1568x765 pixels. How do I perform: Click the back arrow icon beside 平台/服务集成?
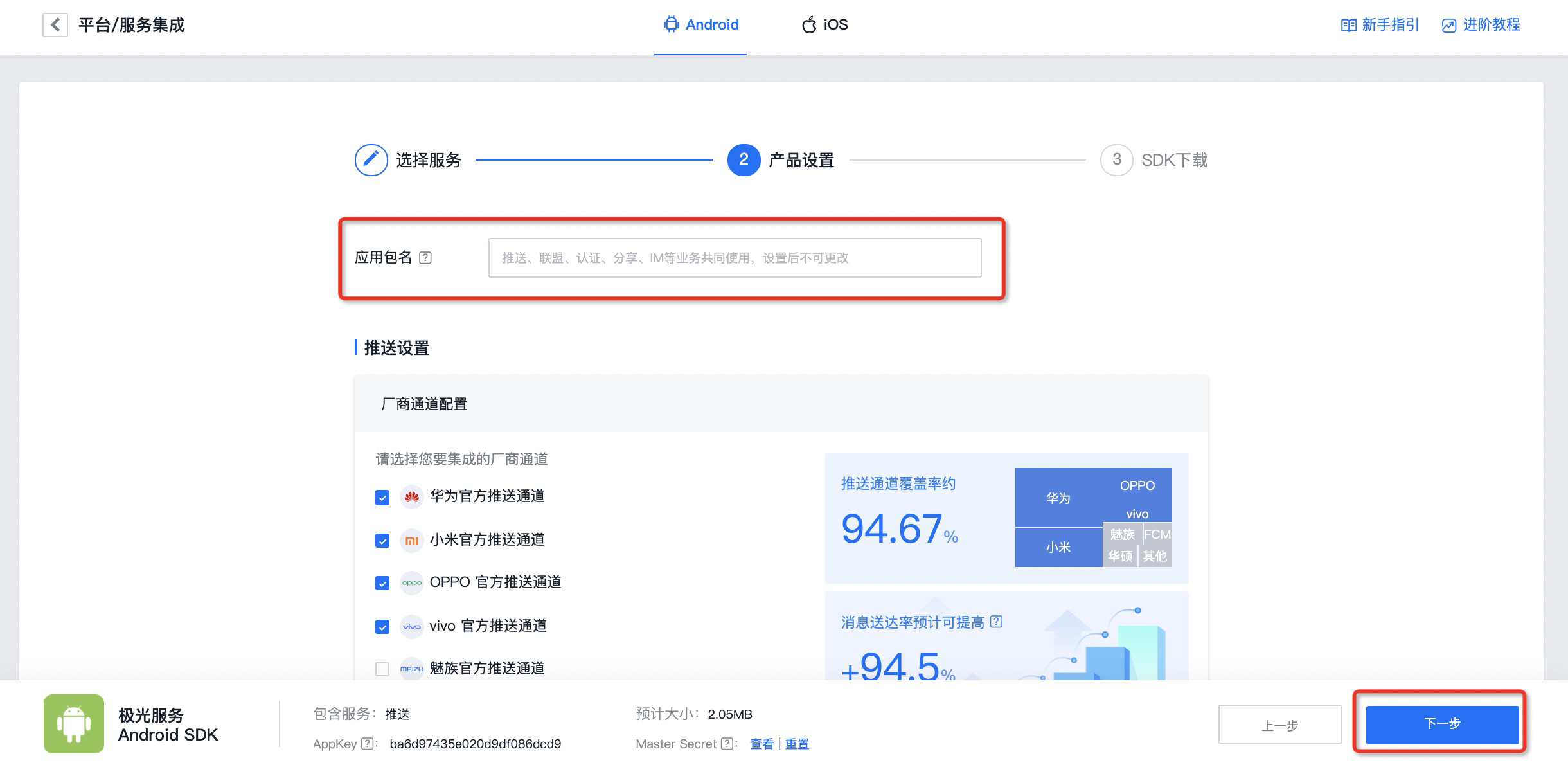coord(55,25)
